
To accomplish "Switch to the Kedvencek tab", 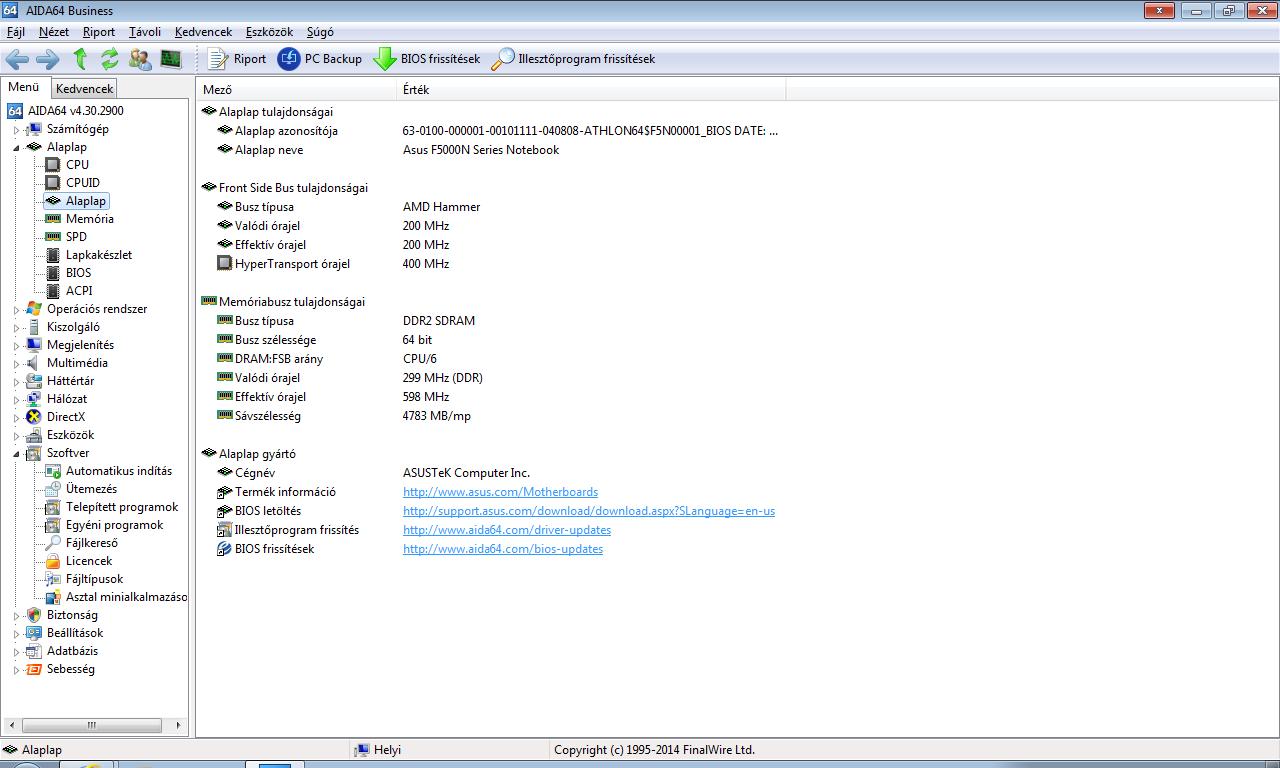I will coord(85,89).
